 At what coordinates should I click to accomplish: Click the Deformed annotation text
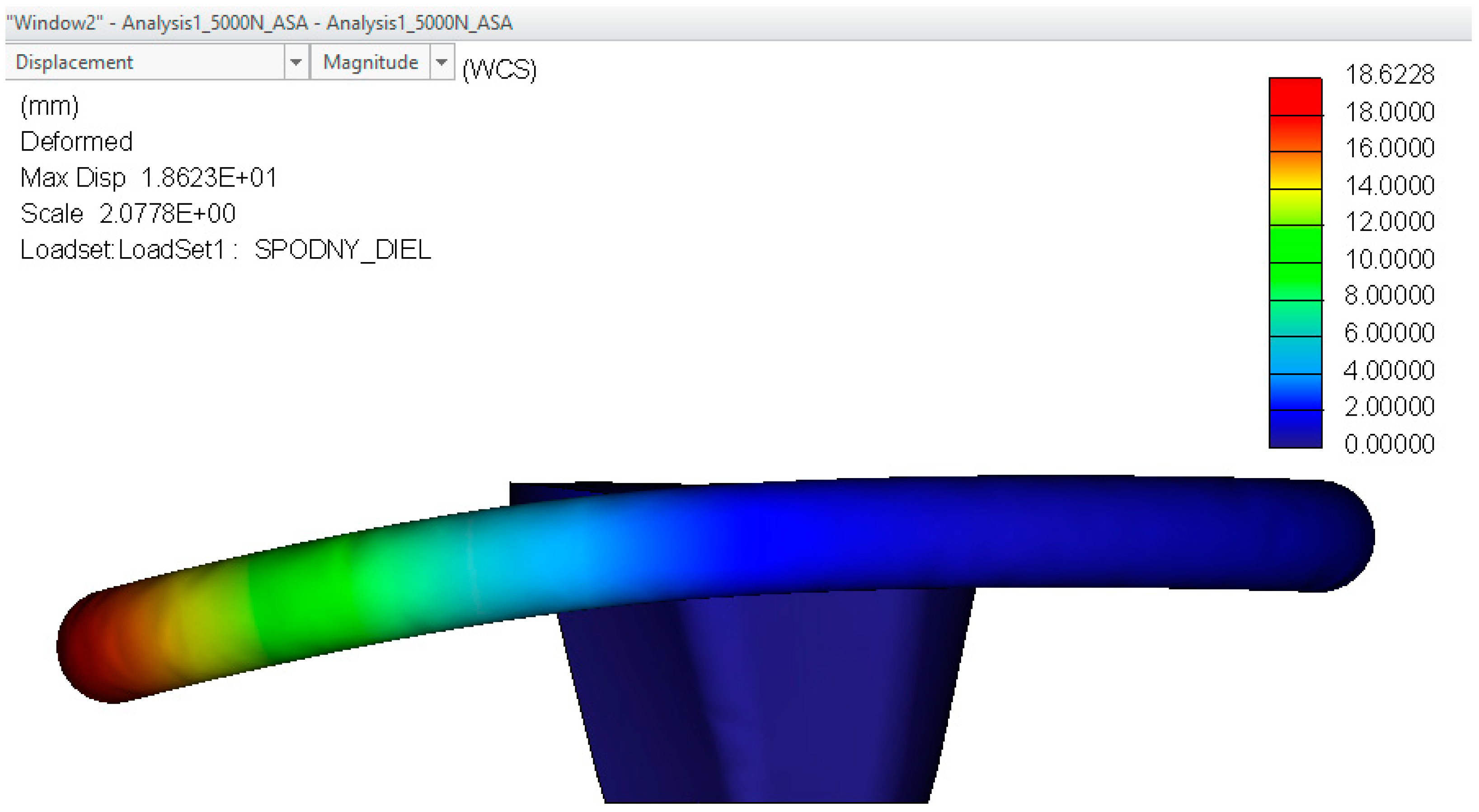[76, 142]
